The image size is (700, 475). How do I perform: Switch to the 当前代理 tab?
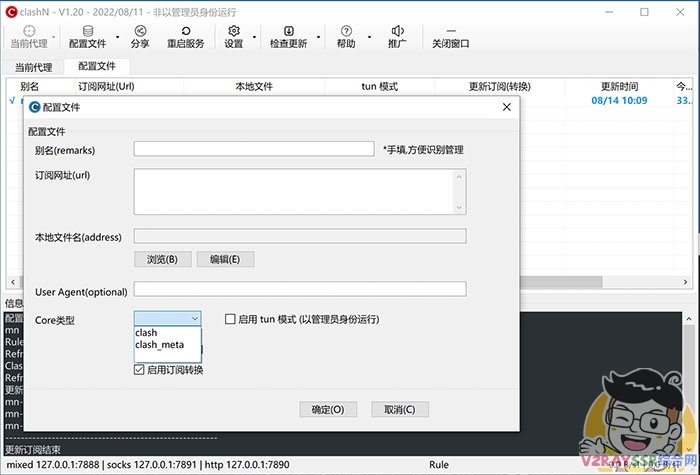point(33,67)
